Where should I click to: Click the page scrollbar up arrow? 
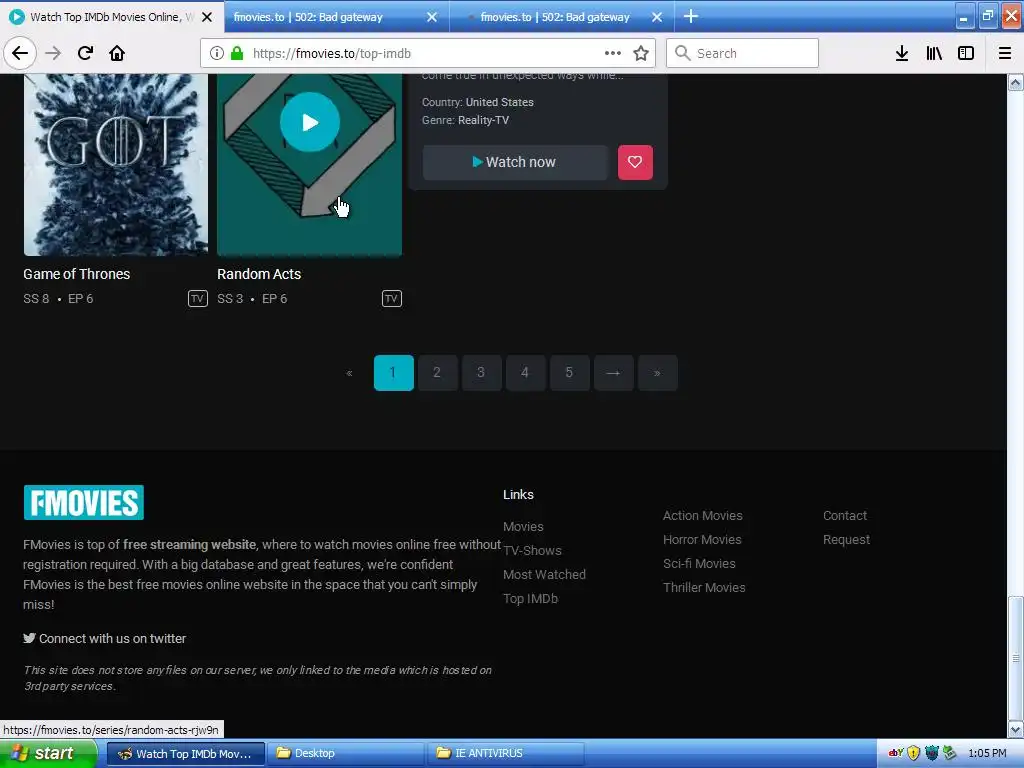[1016, 82]
